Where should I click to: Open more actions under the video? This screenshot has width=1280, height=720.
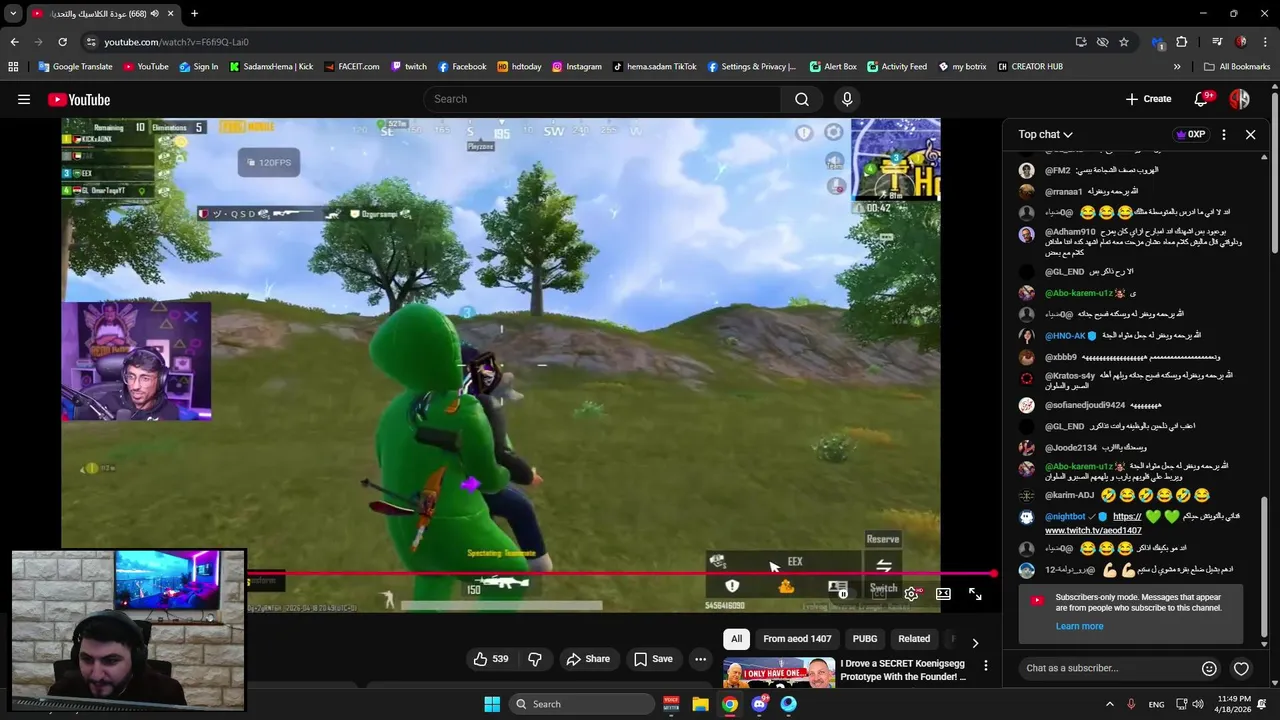pos(700,659)
